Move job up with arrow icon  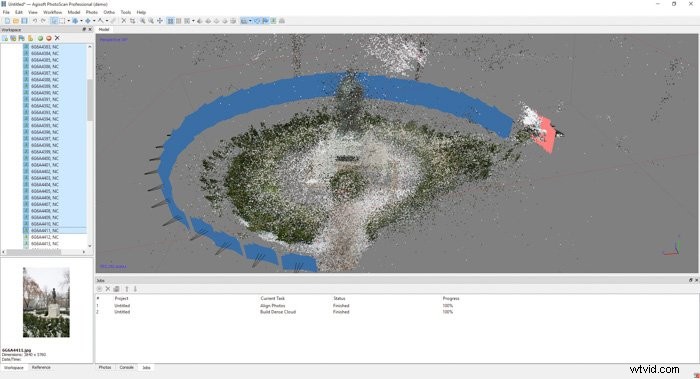127,289
